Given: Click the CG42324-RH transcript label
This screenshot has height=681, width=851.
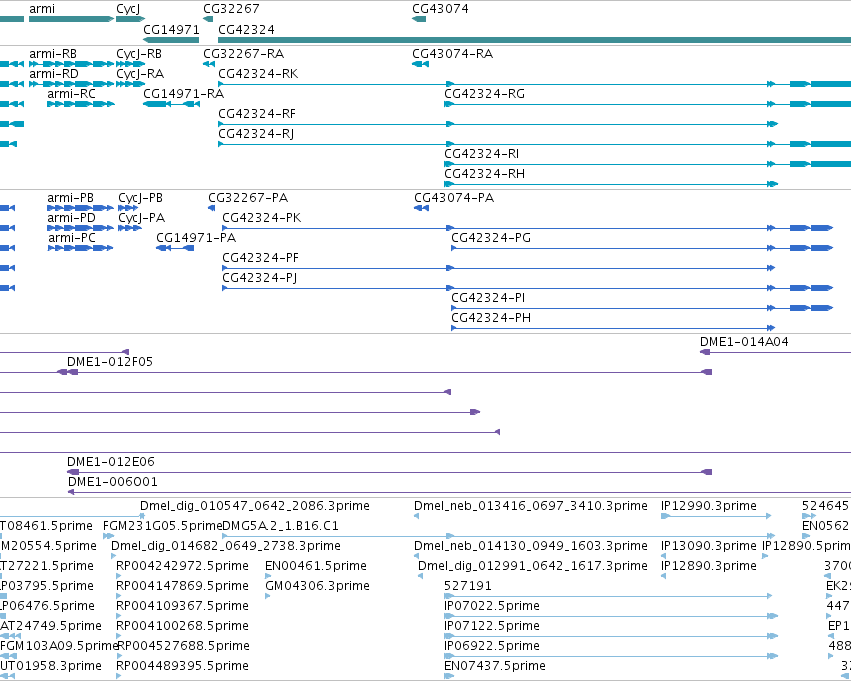Looking at the screenshot, I should pos(485,174).
